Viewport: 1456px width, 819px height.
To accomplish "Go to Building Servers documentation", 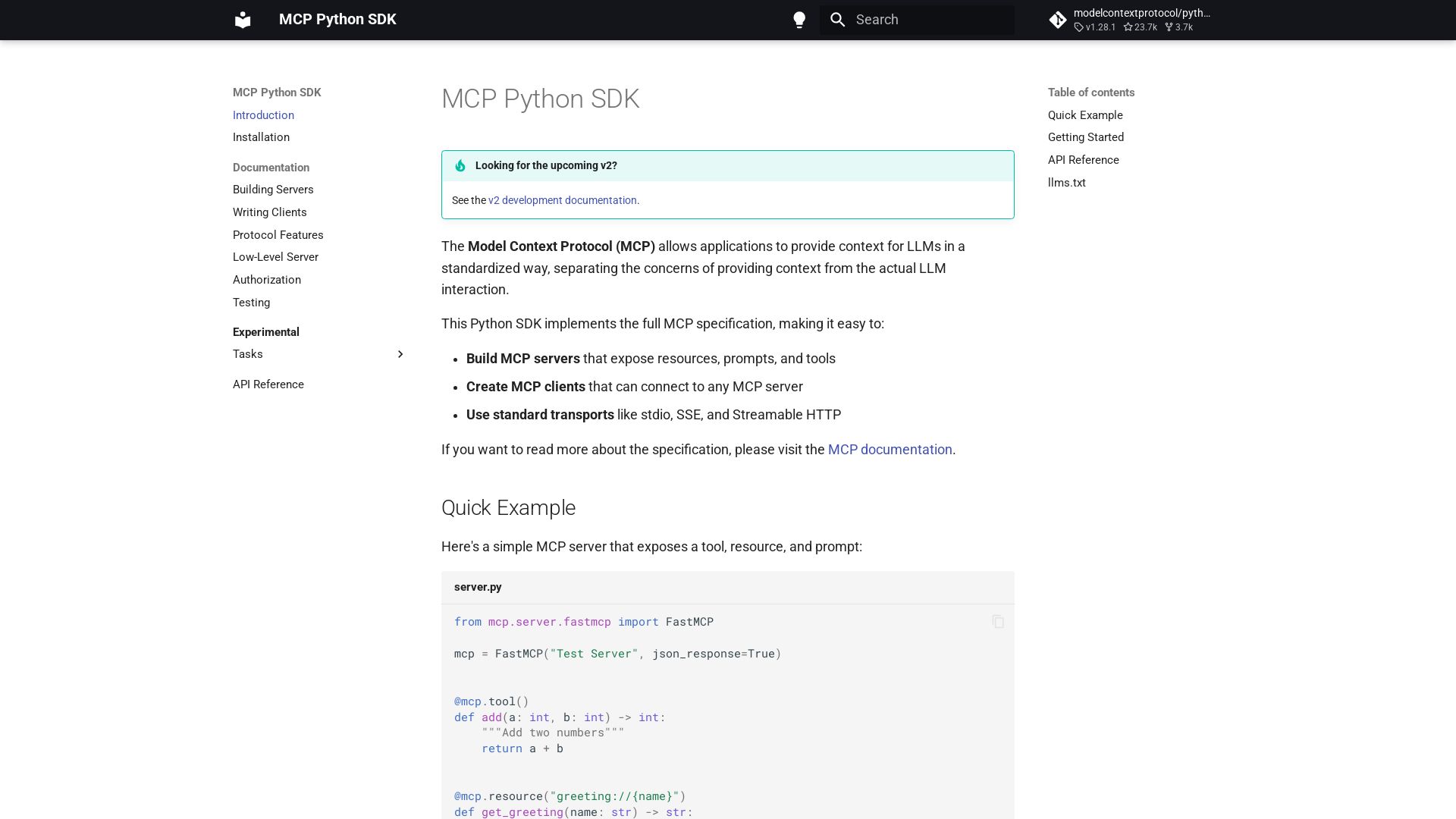I will coord(273,190).
